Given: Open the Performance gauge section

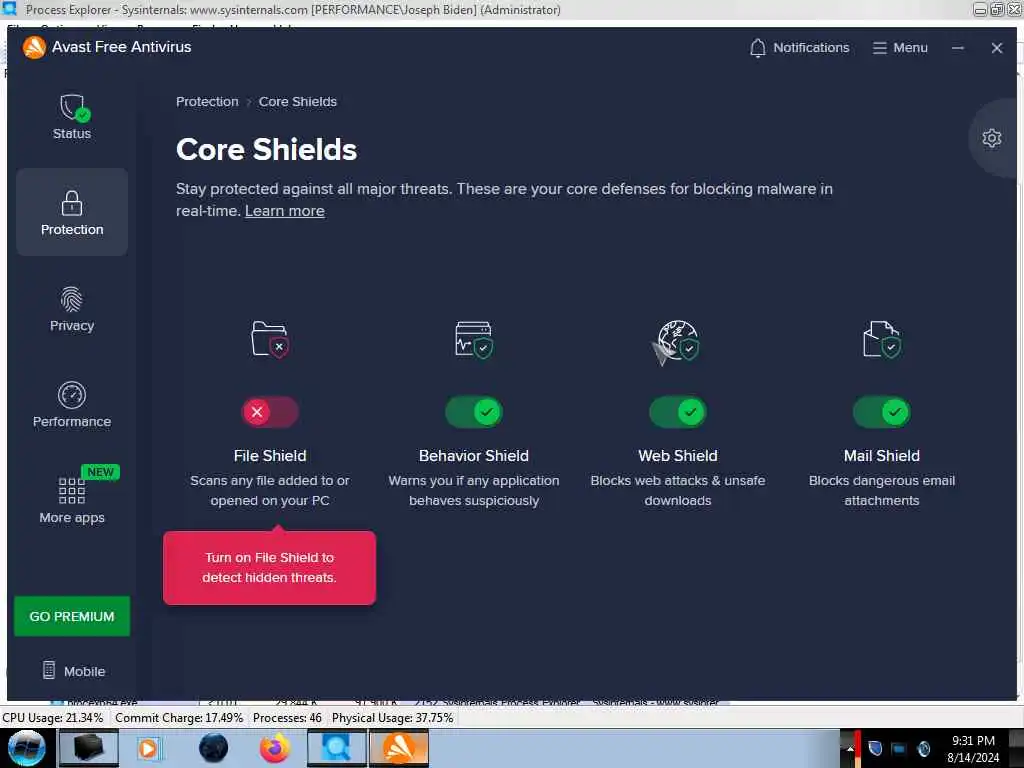Looking at the screenshot, I should pyautogui.click(x=72, y=405).
